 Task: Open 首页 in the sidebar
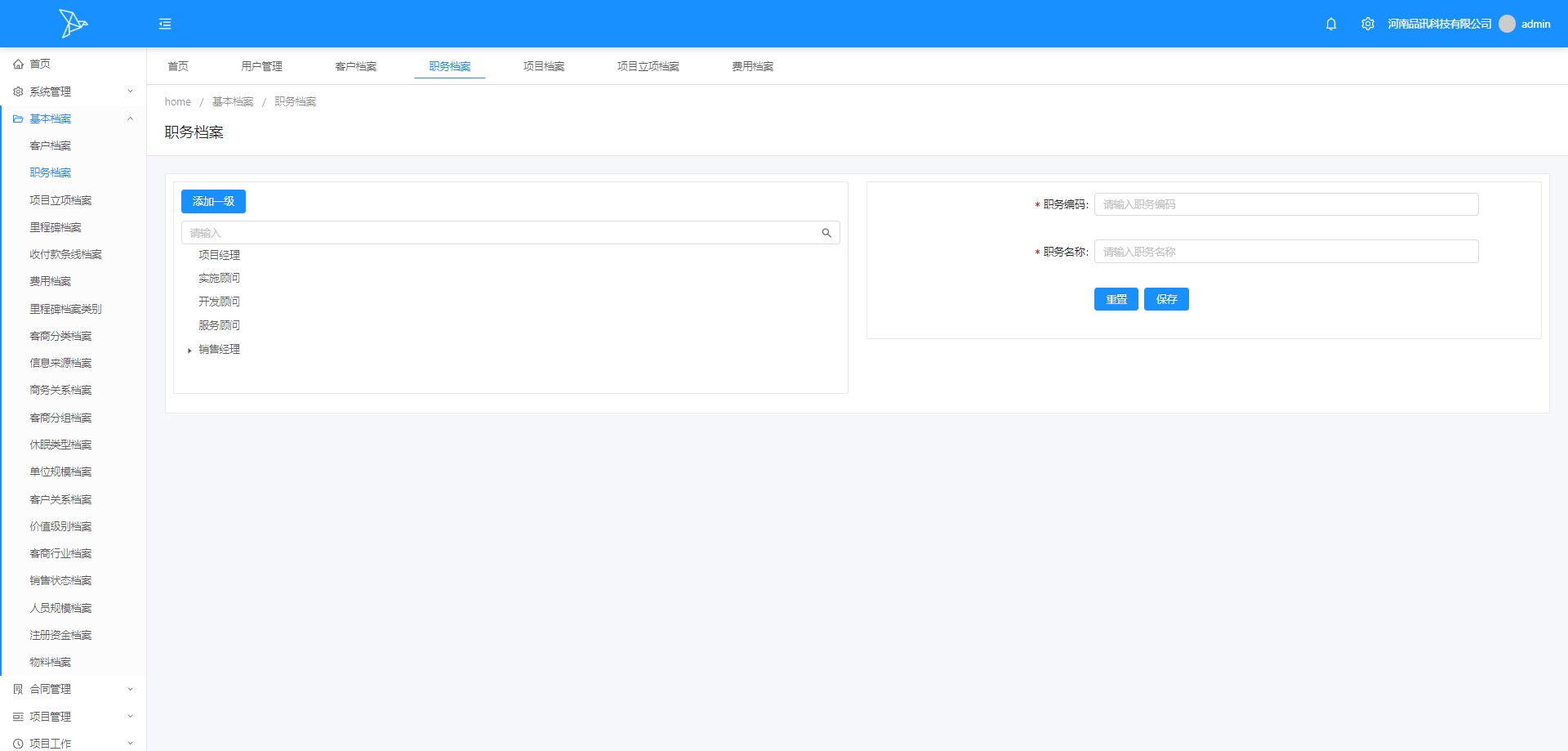coord(40,64)
